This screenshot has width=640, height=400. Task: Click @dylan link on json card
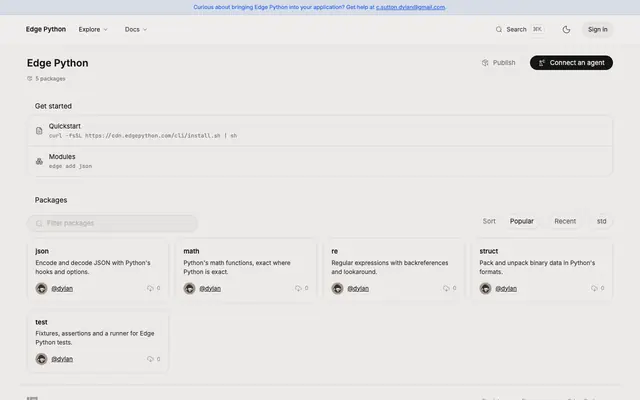tap(62, 289)
